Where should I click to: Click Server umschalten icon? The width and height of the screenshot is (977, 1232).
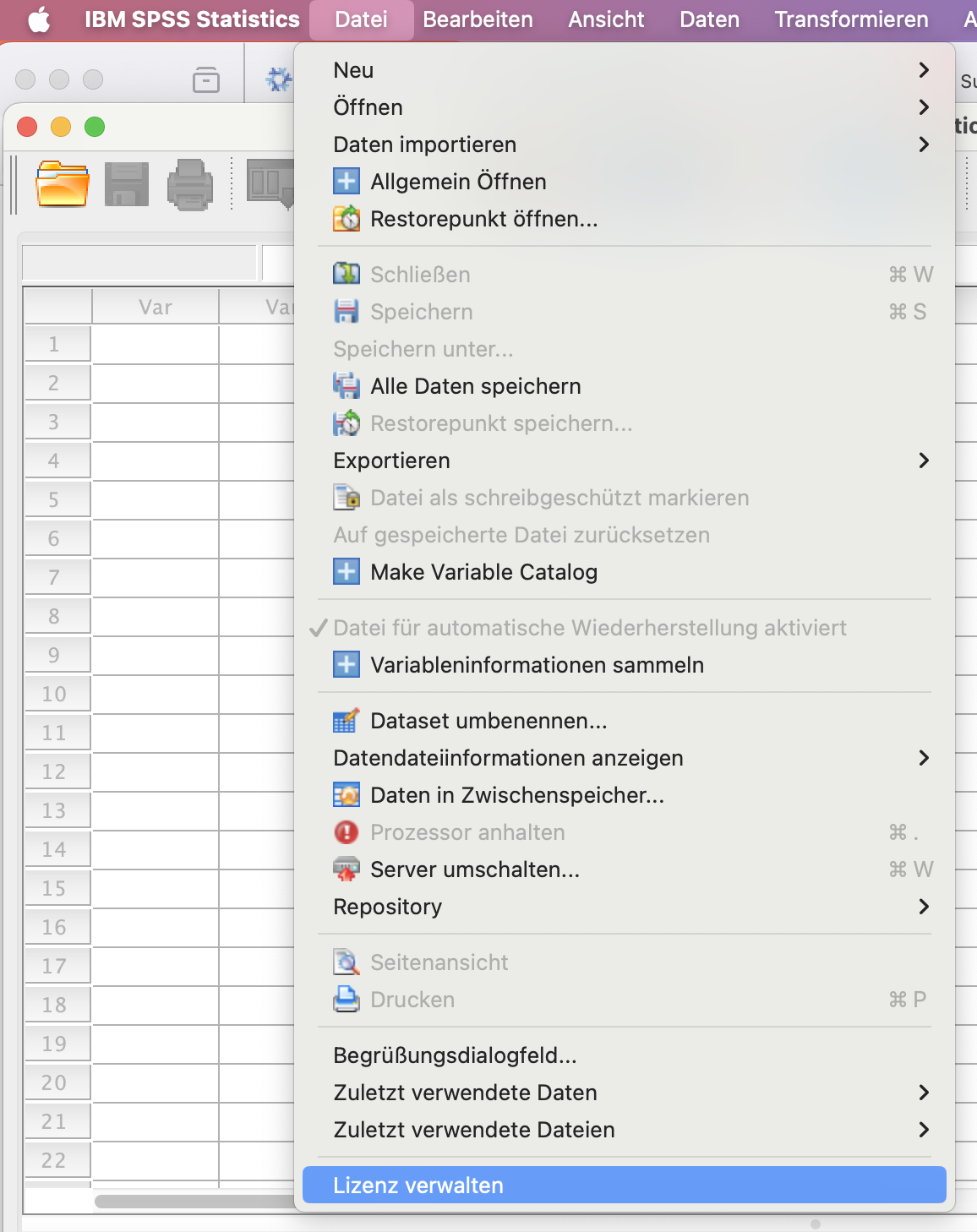(x=346, y=869)
